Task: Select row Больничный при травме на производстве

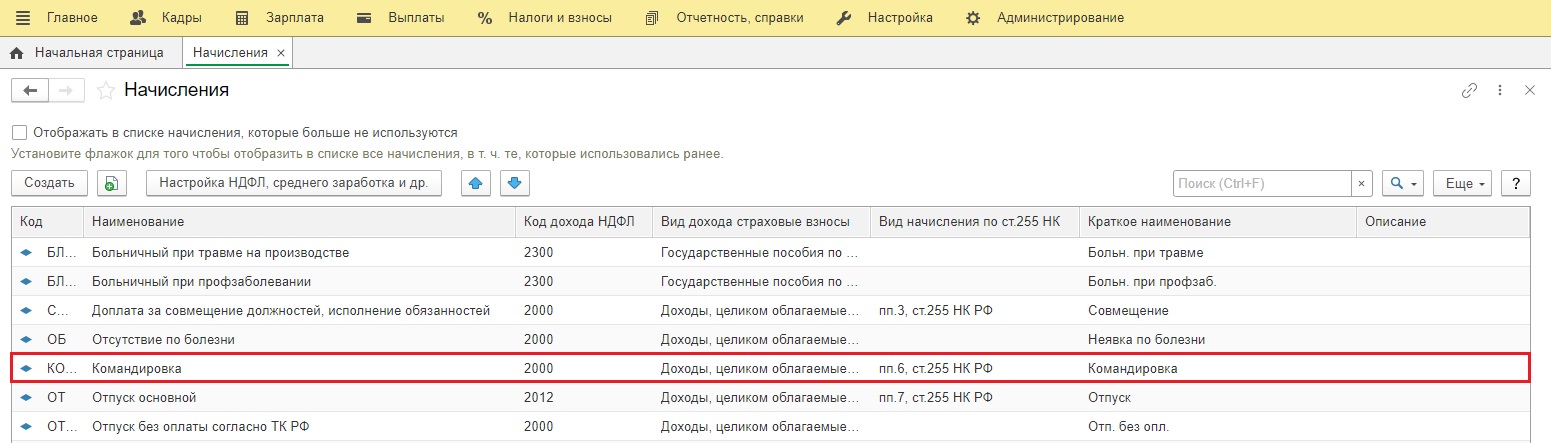Action: tap(770, 252)
